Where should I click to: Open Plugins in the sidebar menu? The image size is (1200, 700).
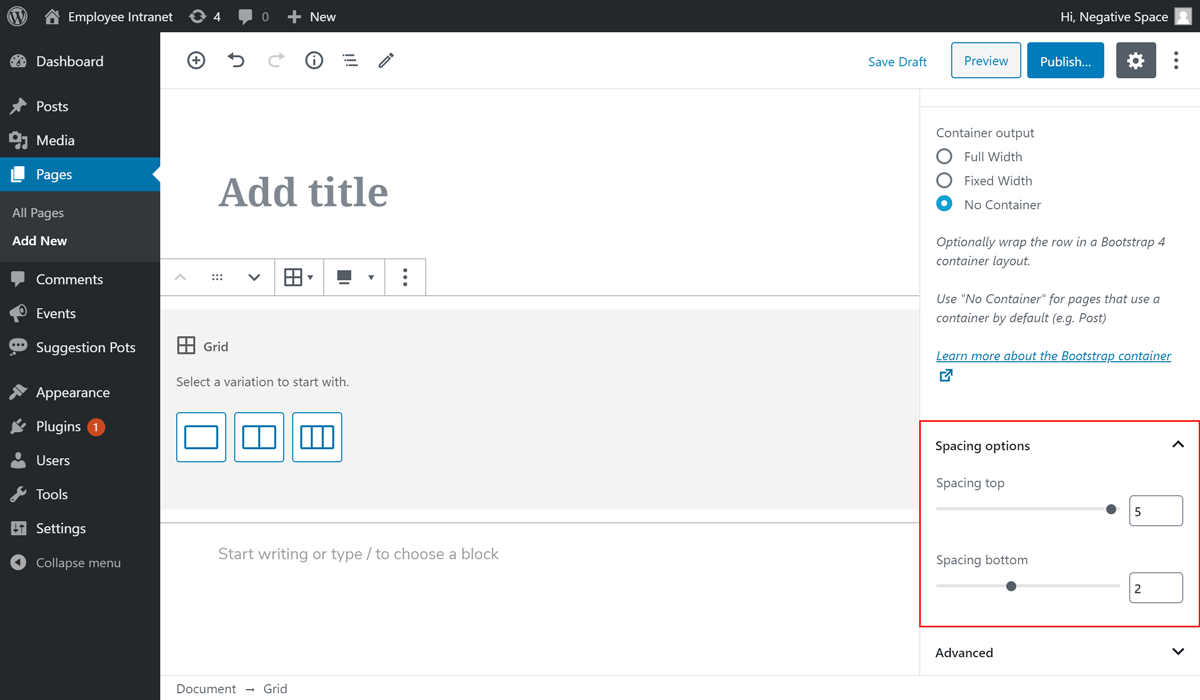pos(58,427)
